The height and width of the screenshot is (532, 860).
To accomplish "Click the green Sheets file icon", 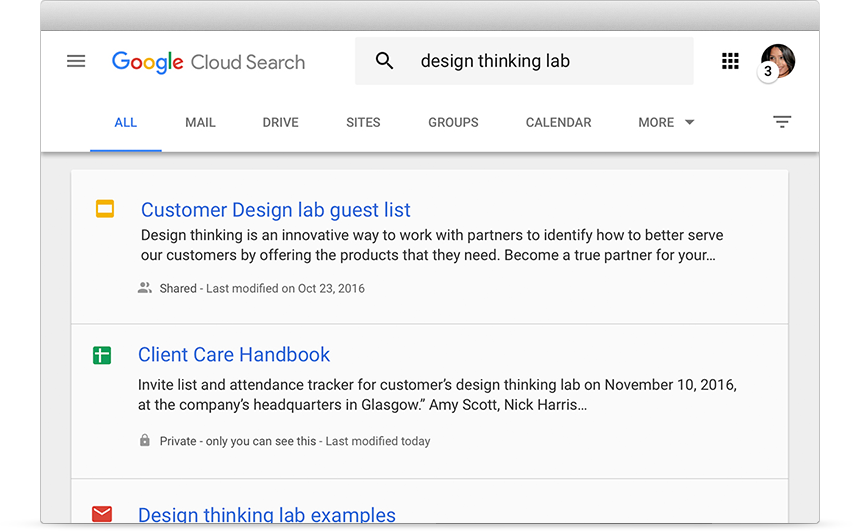I will pos(102,355).
